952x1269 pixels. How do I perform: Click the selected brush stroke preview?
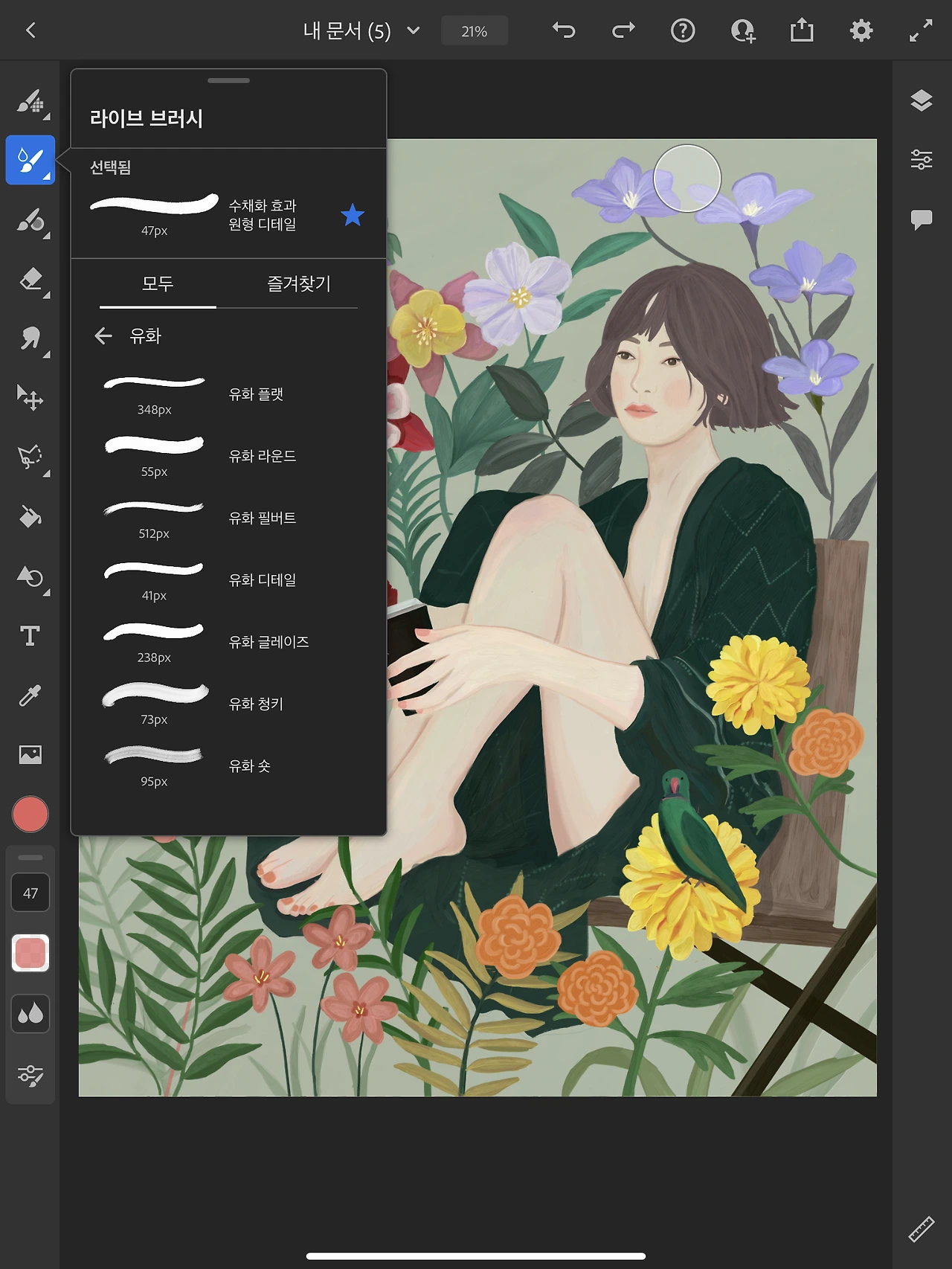[154, 205]
